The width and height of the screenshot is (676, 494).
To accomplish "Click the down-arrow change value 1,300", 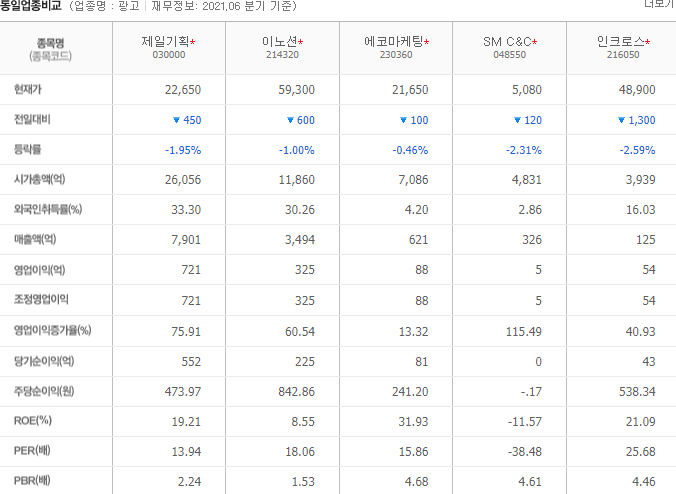I will pyautogui.click(x=637, y=120).
